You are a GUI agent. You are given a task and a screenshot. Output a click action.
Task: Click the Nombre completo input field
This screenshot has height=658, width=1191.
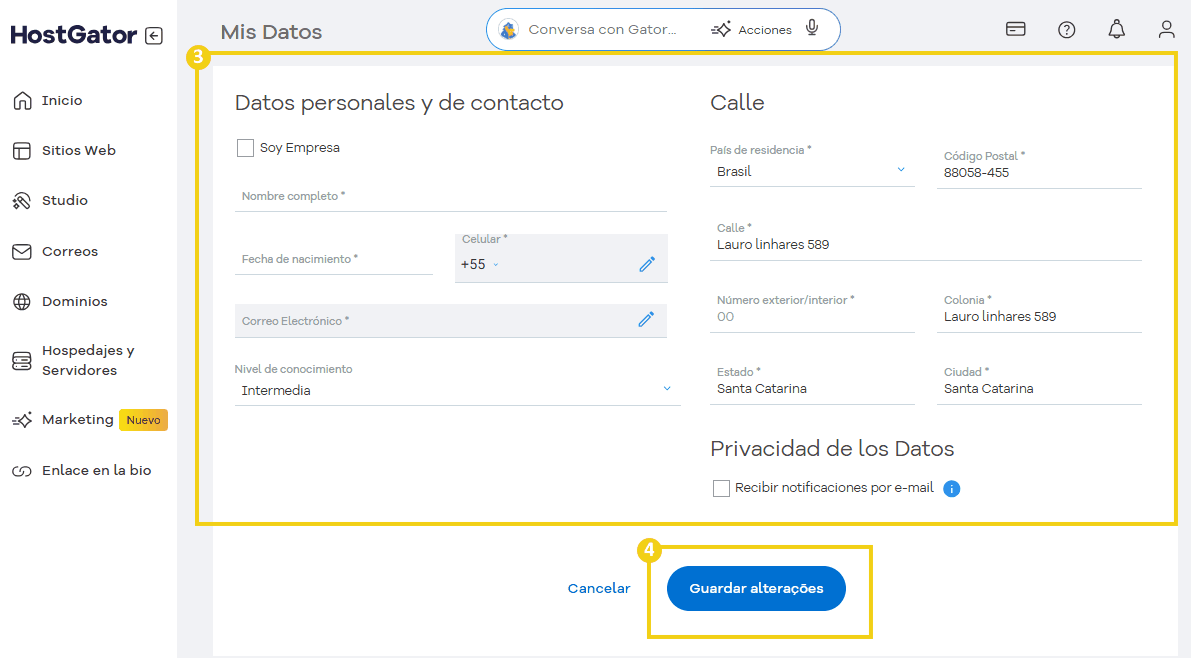click(x=450, y=197)
